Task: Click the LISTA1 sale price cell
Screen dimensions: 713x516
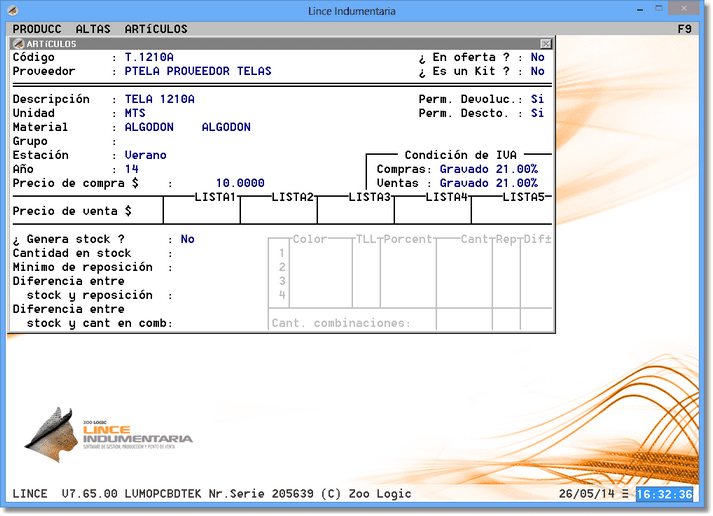Action: pos(201,211)
